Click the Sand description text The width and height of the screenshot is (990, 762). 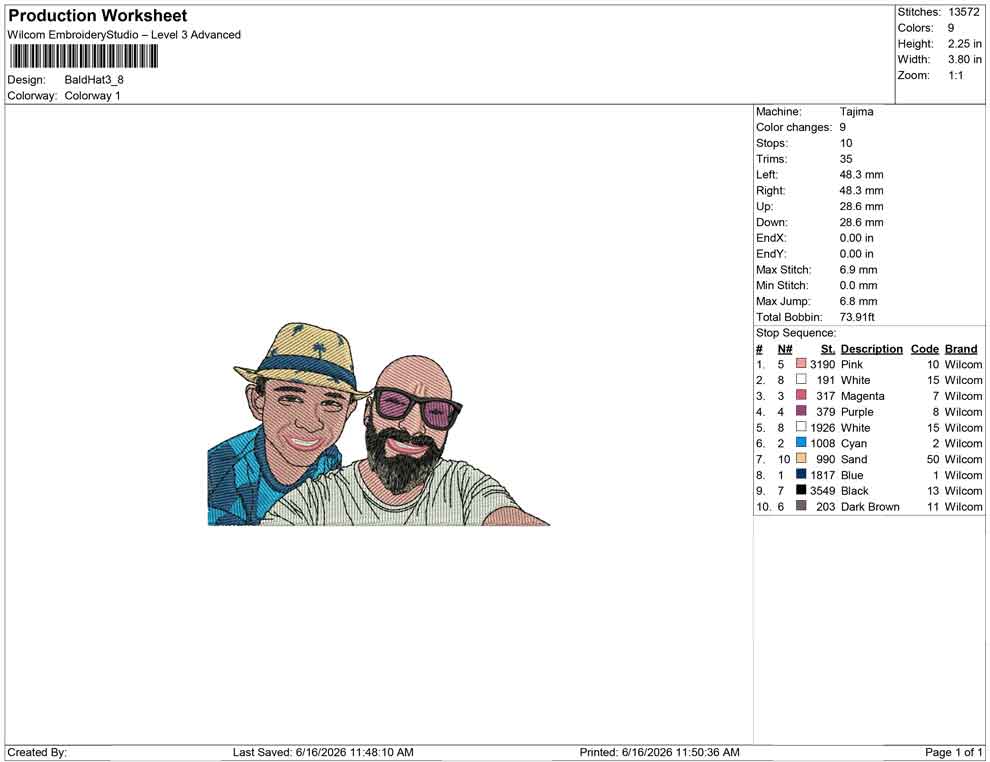pyautogui.click(x=854, y=459)
